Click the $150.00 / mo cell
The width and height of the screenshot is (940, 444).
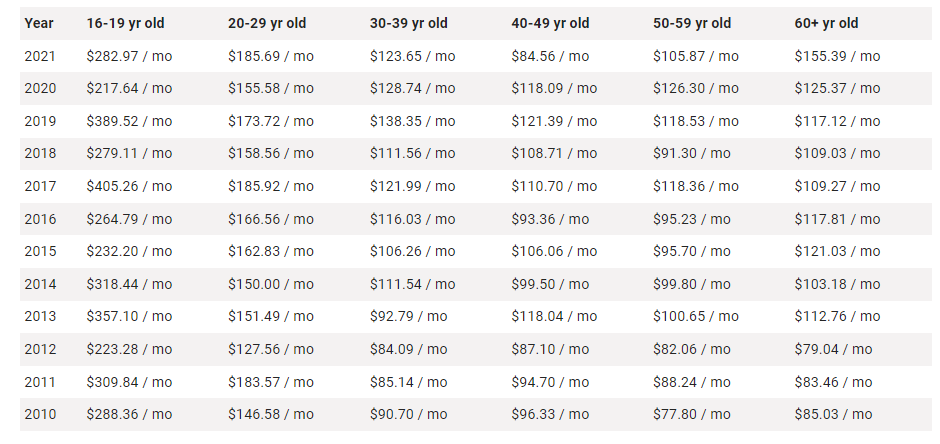270,284
